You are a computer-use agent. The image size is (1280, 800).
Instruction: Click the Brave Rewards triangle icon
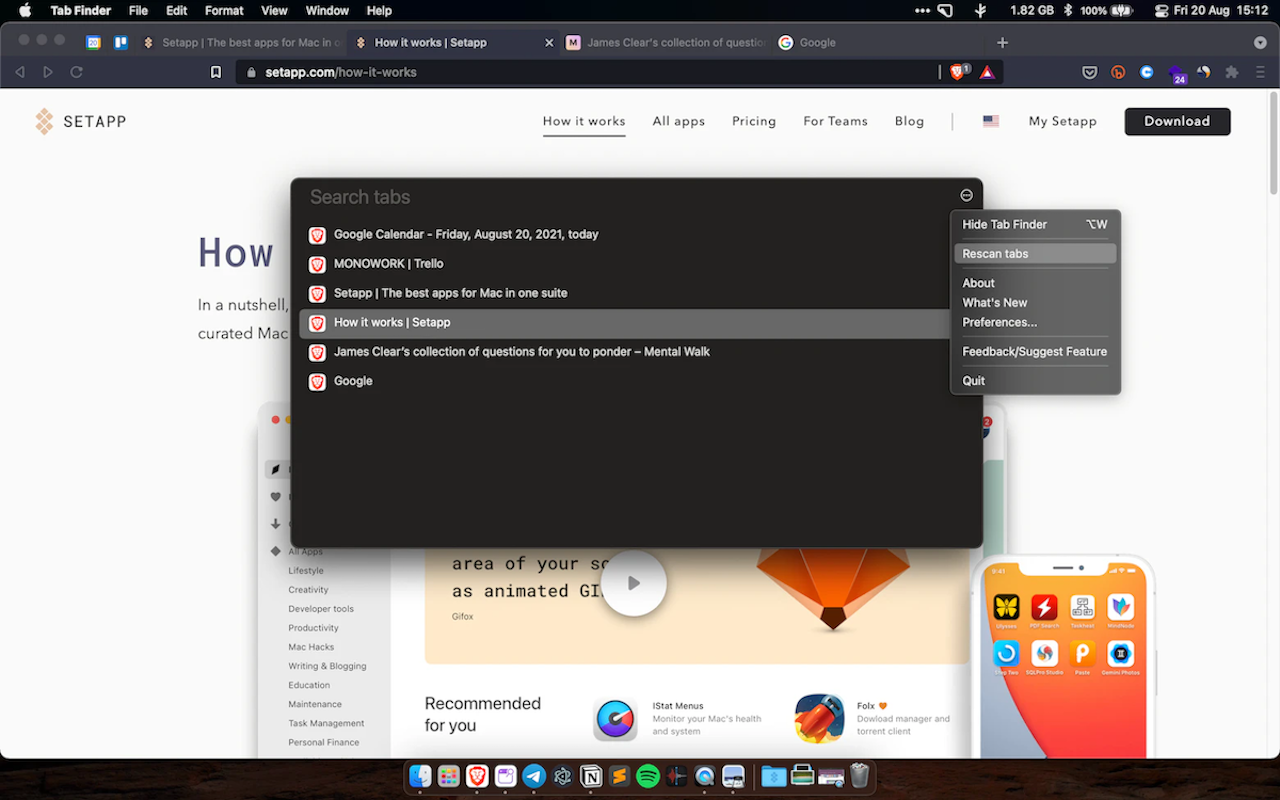[x=986, y=72]
